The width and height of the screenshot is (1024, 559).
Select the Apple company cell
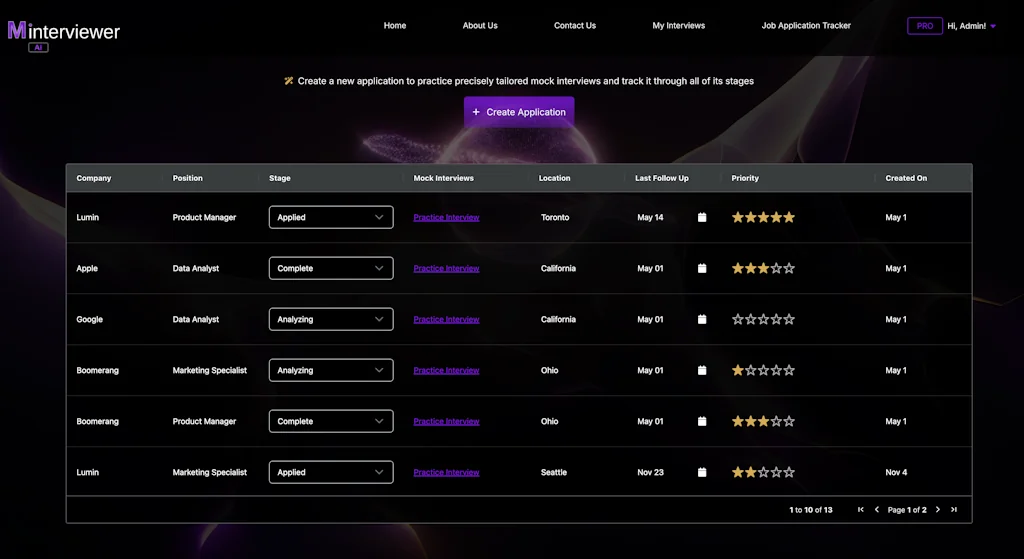87,268
